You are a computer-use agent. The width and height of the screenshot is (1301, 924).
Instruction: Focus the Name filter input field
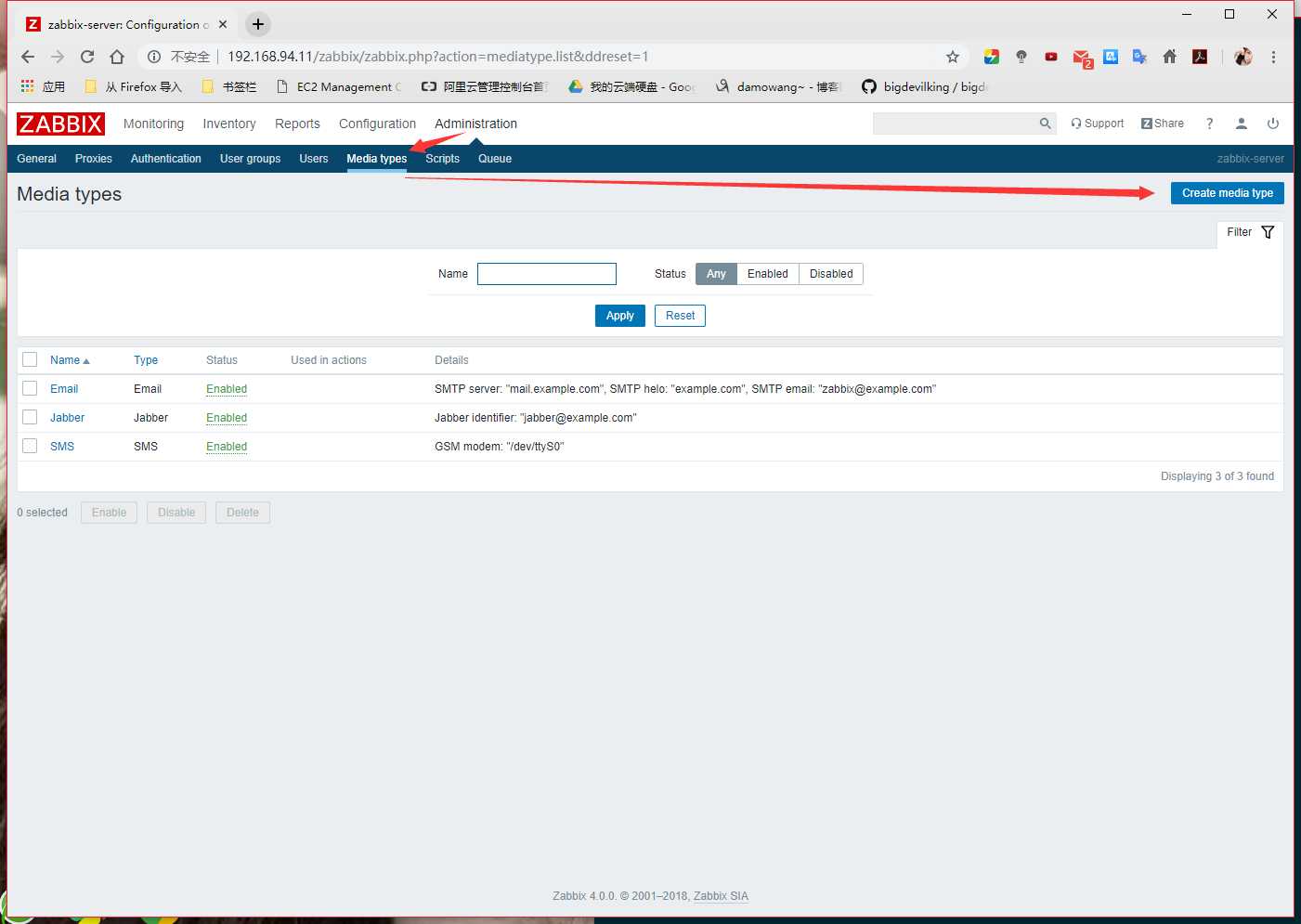[547, 274]
